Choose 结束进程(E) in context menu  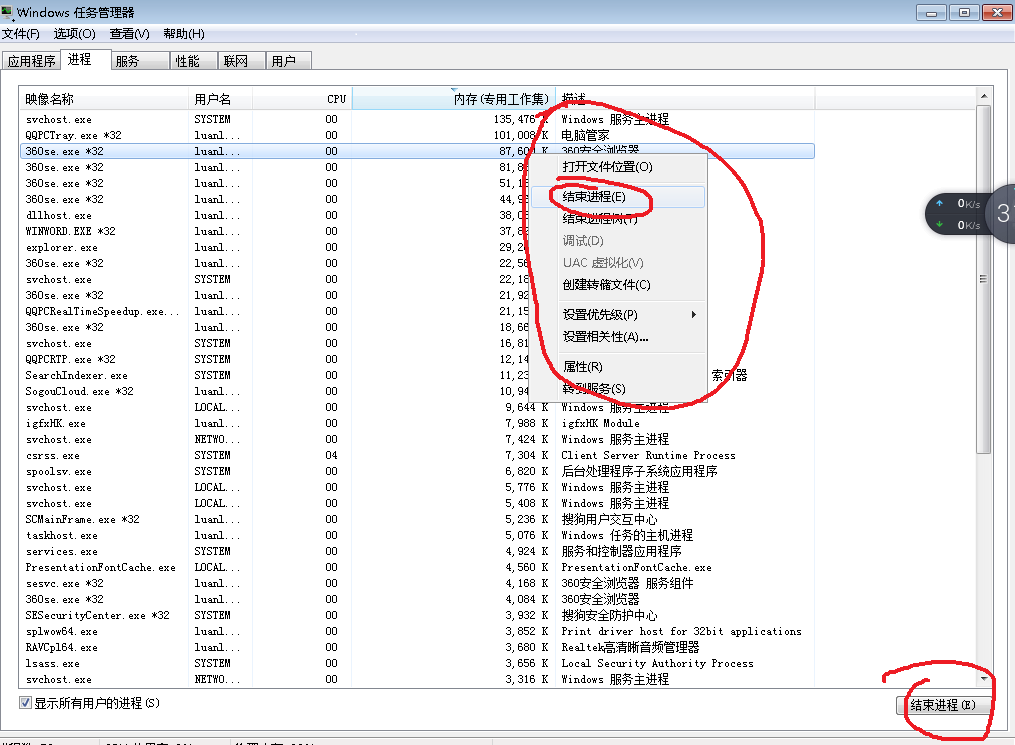[594, 197]
